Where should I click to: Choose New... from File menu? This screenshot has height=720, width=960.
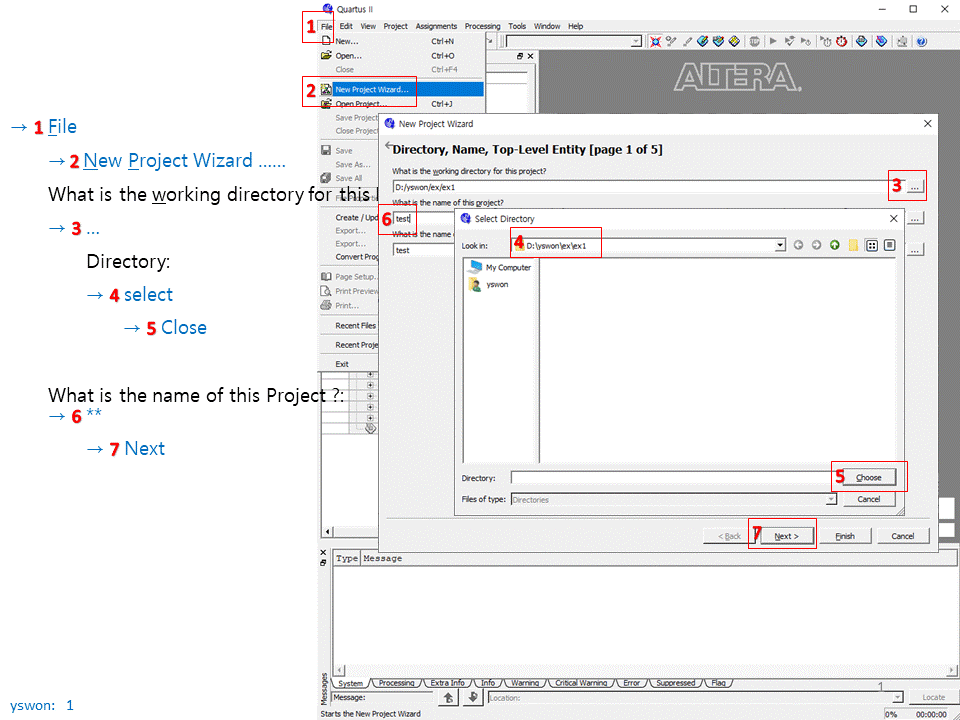click(x=402, y=42)
